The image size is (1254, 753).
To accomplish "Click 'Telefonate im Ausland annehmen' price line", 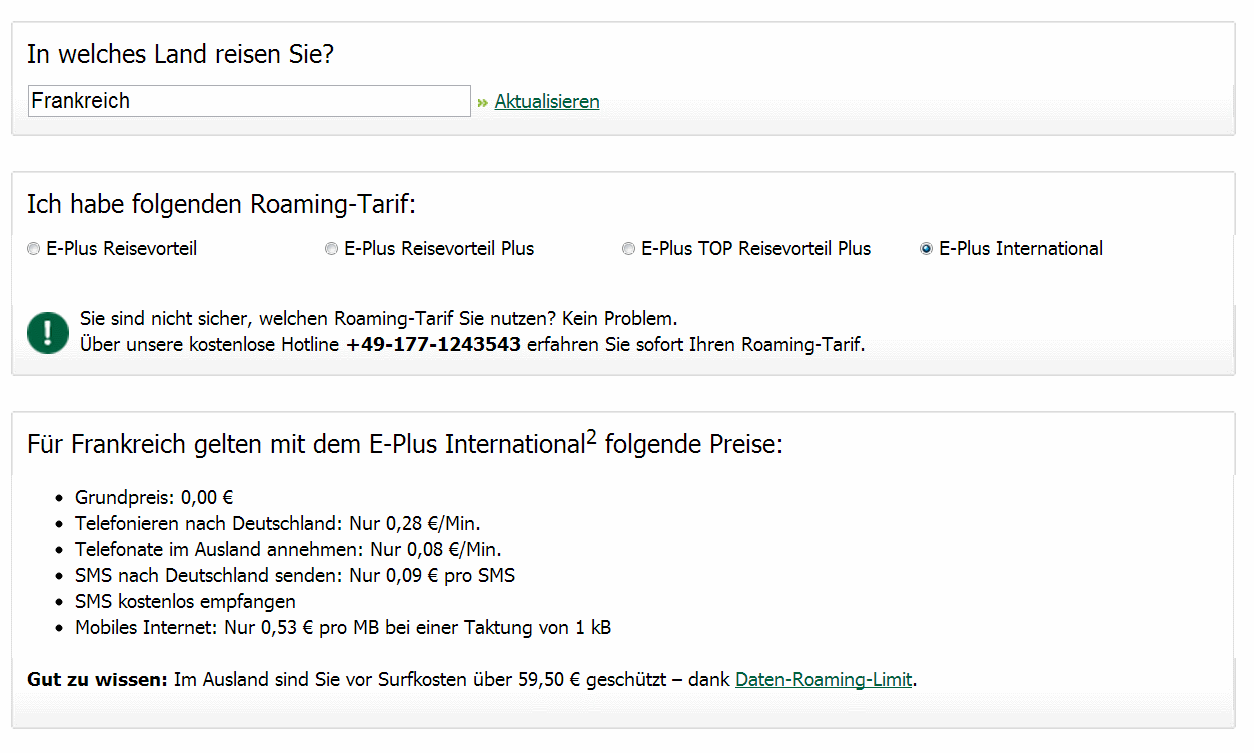I will coord(288,550).
